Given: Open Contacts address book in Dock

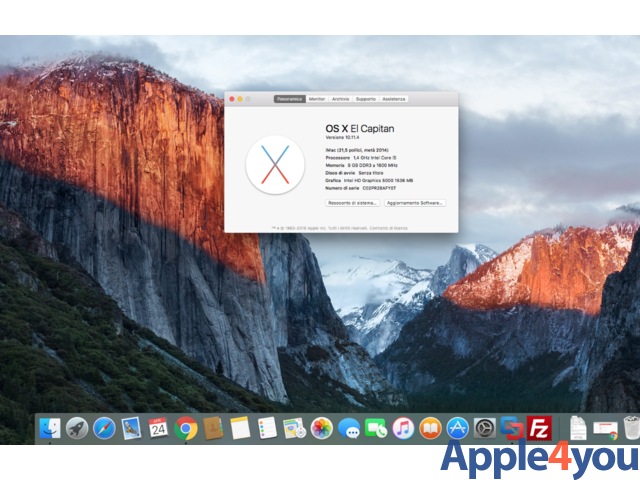Looking at the screenshot, I should pyautogui.click(x=213, y=428).
